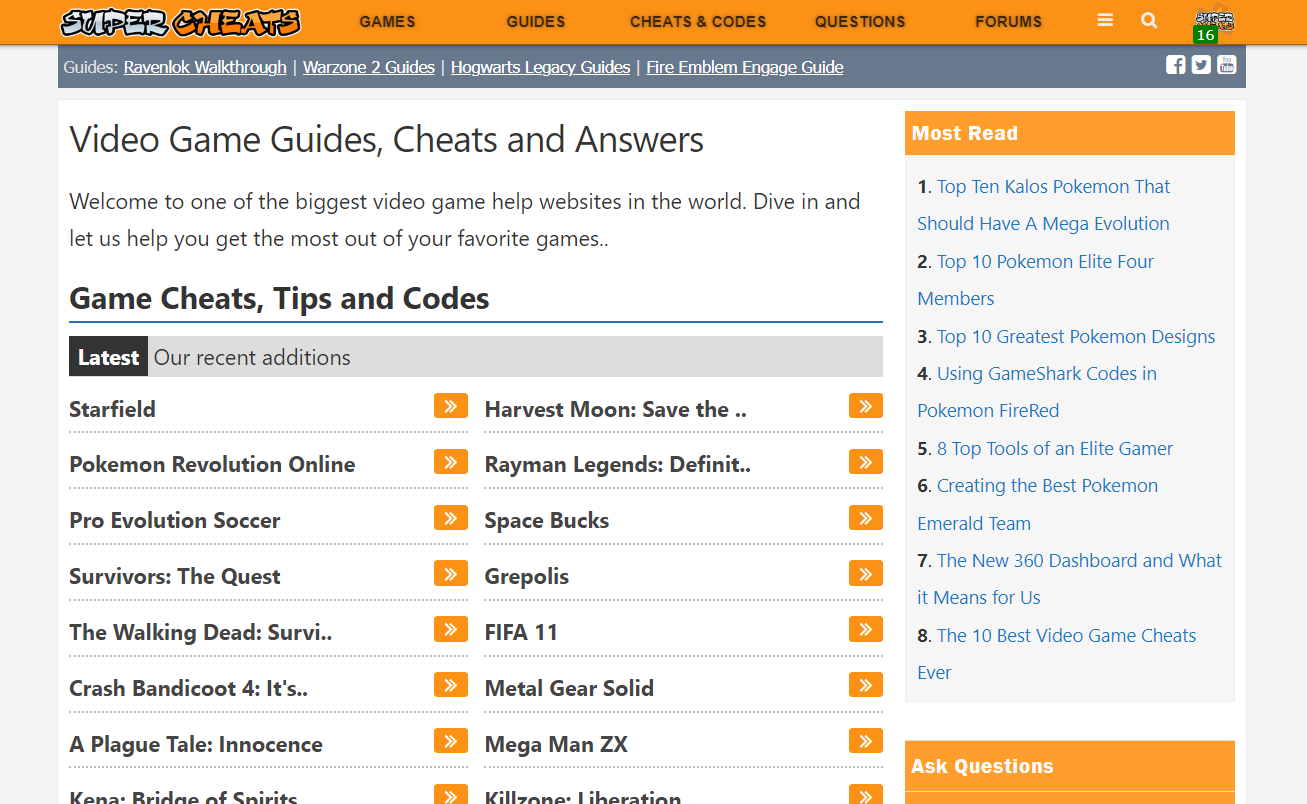Open Rayman Legends: Definit.. link
The image size is (1307, 804).
click(618, 465)
